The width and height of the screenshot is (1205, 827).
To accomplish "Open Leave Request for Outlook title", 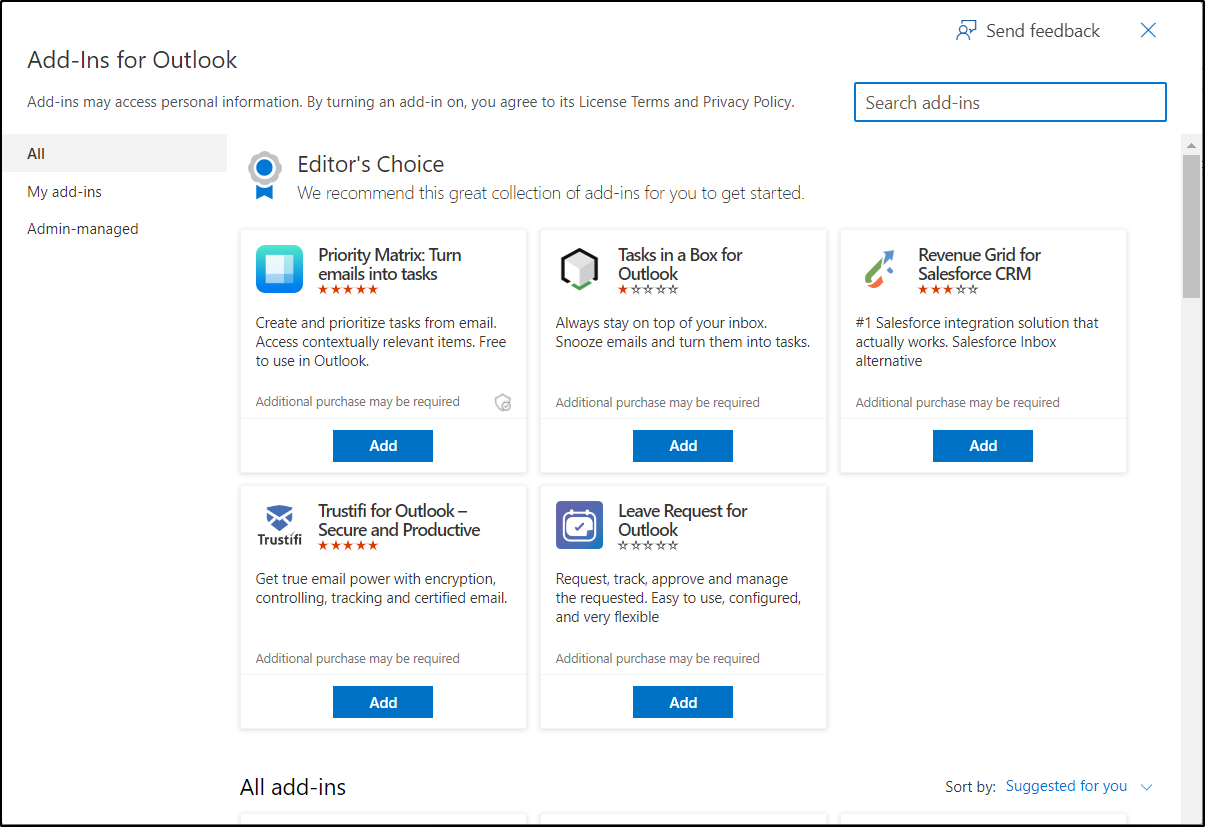I will (683, 520).
